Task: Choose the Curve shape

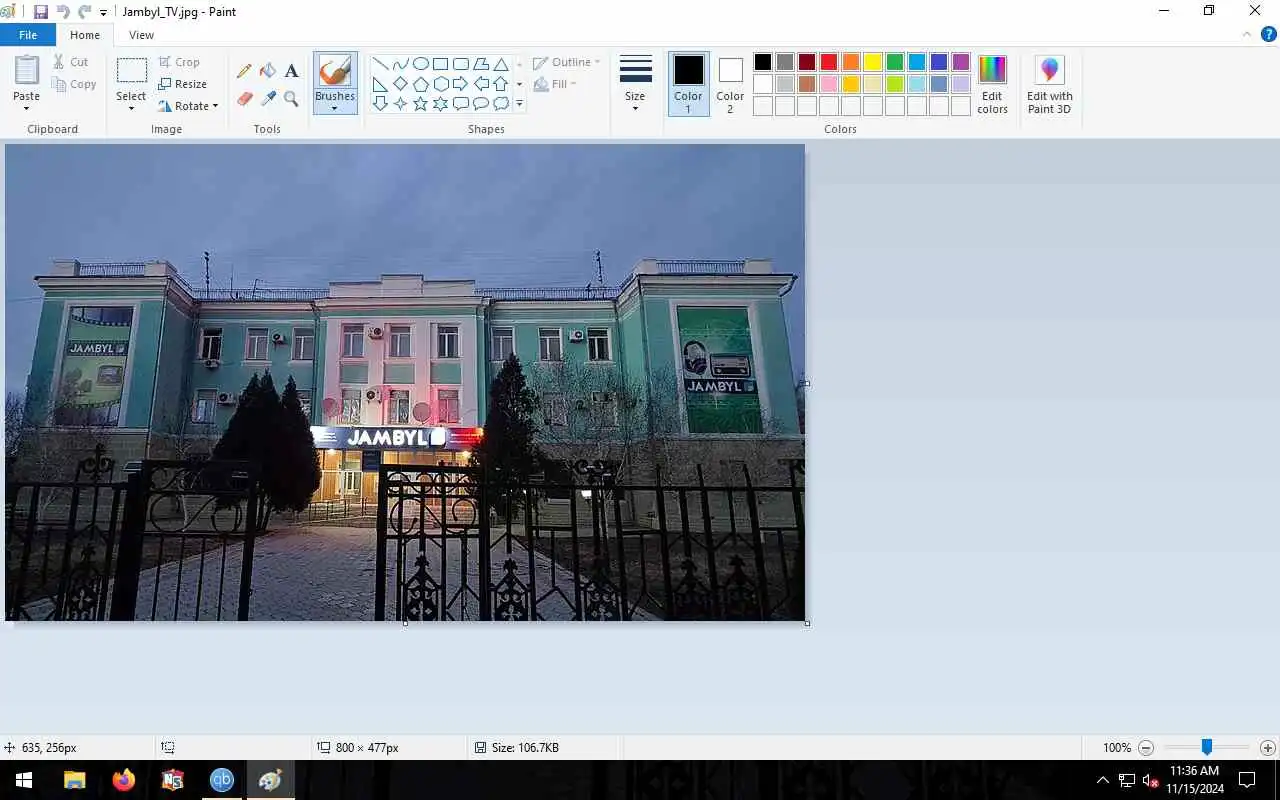Action: 401,64
